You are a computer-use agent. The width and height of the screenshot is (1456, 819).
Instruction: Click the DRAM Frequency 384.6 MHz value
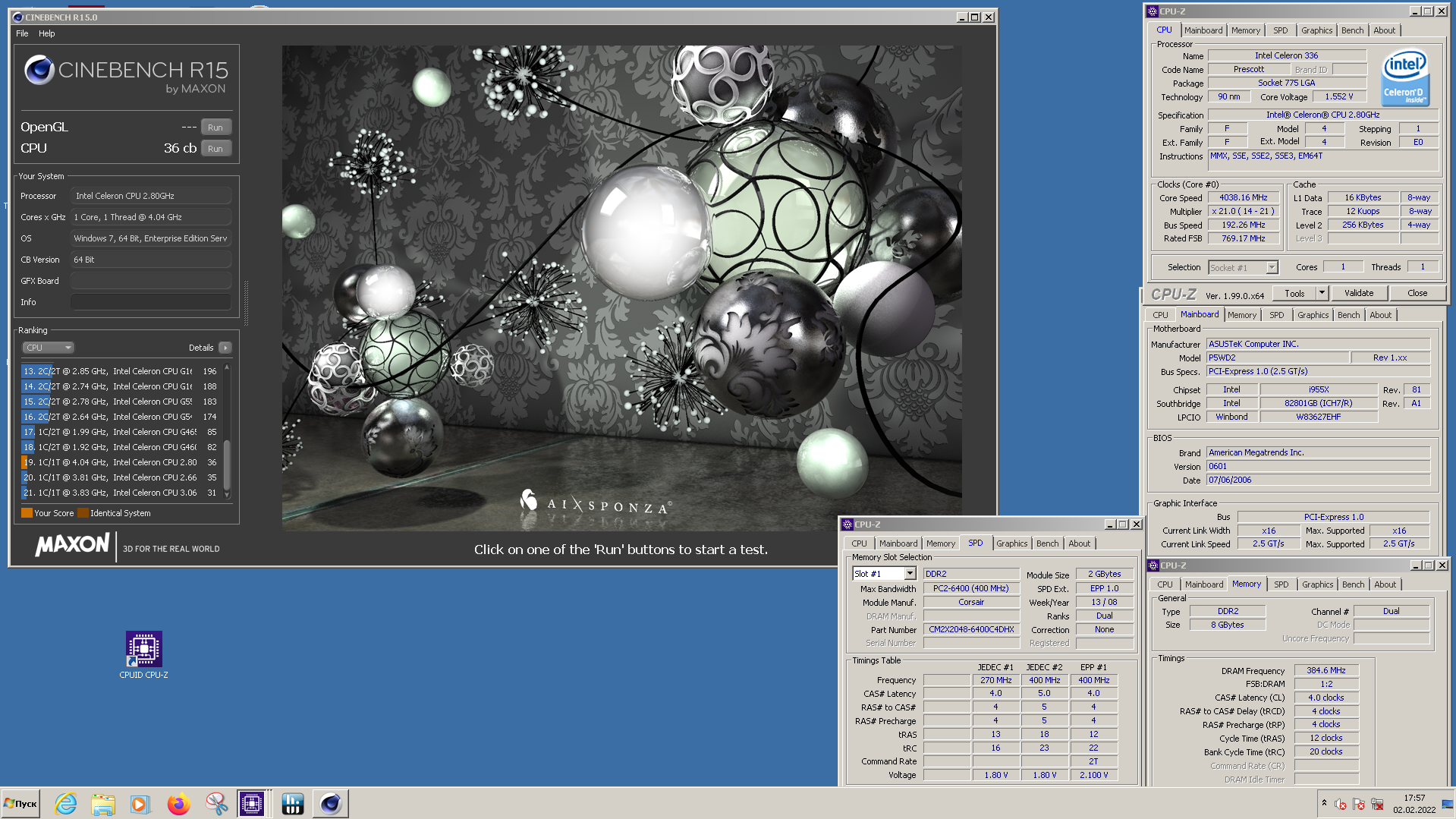(1325, 670)
